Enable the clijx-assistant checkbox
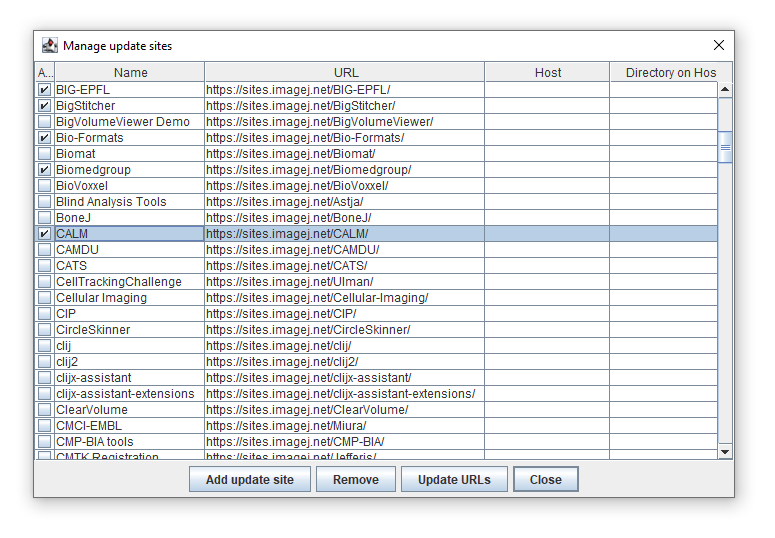Screen dimensions: 775x538 [x=44, y=377]
